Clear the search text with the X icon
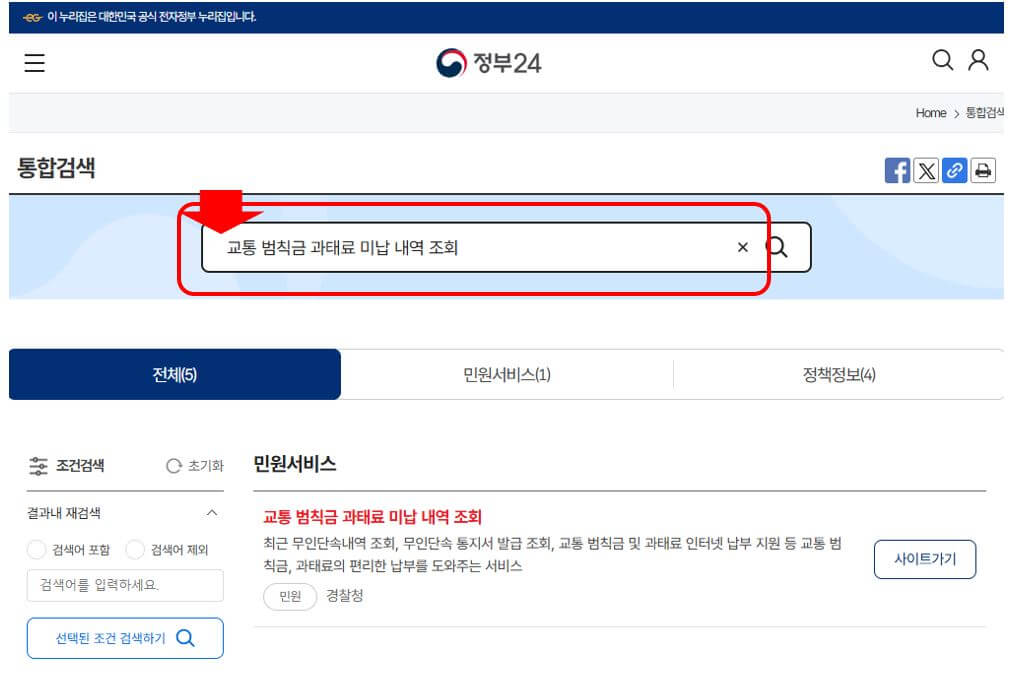 click(742, 247)
